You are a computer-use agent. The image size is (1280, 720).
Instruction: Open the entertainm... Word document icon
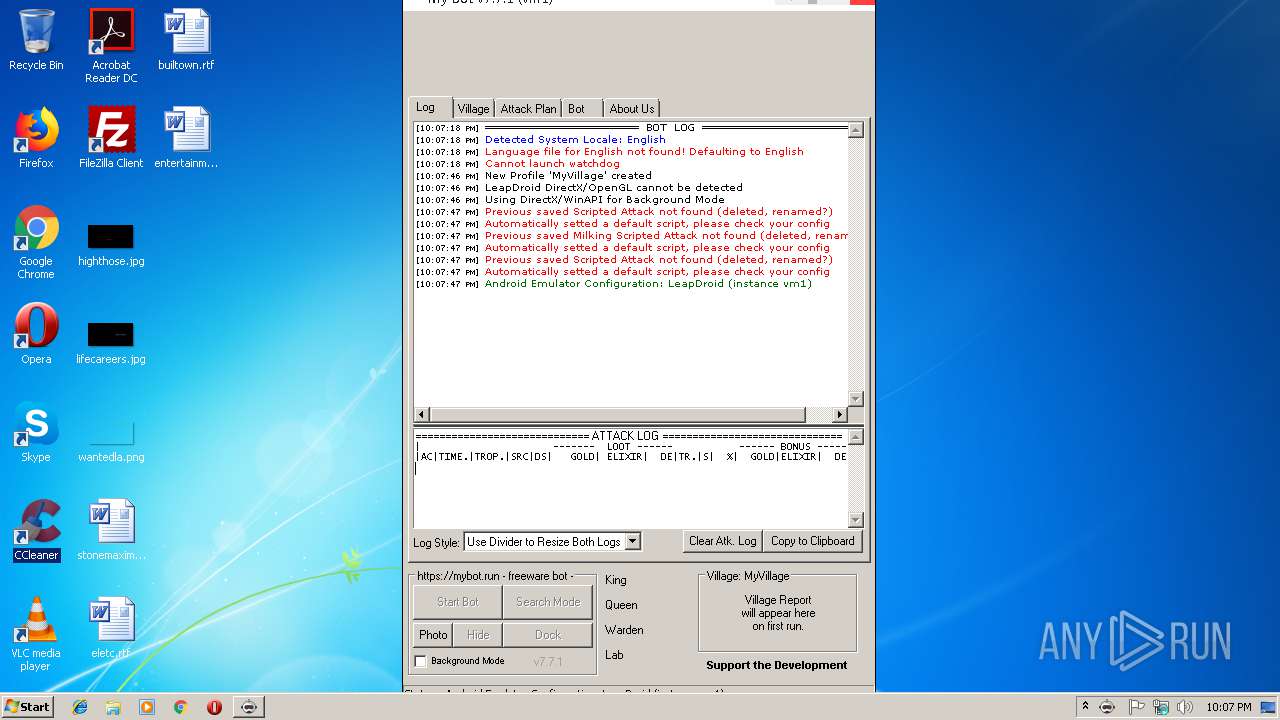pyautogui.click(x=186, y=139)
